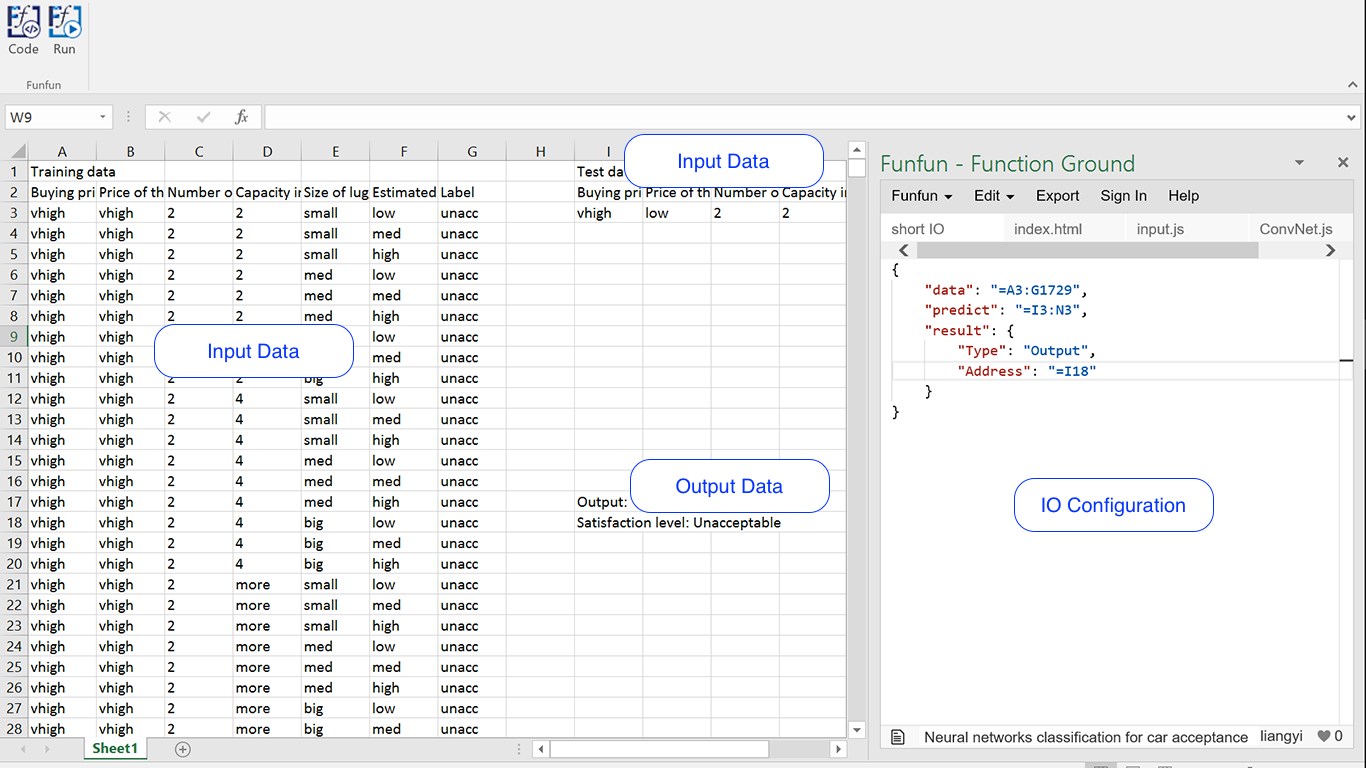The height and width of the screenshot is (768, 1366).
Task: Click the Sign In link
Action: coord(1123,196)
